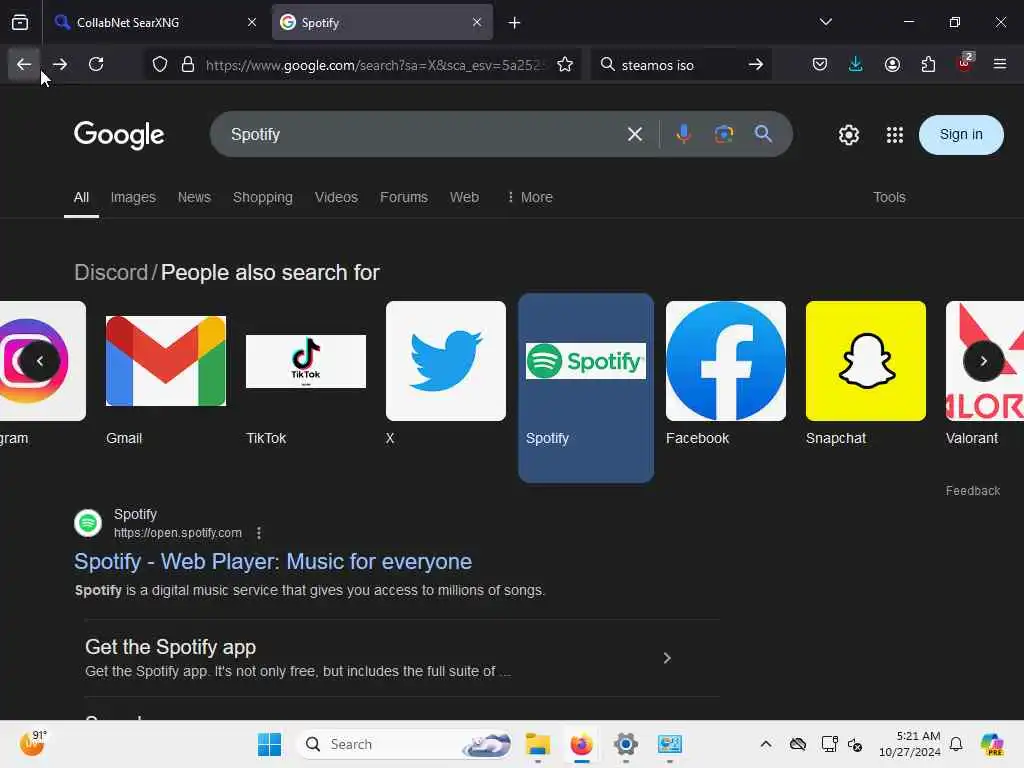Select the Snapchat card thumbnail
Screen dimensions: 1024x768
(x=866, y=361)
